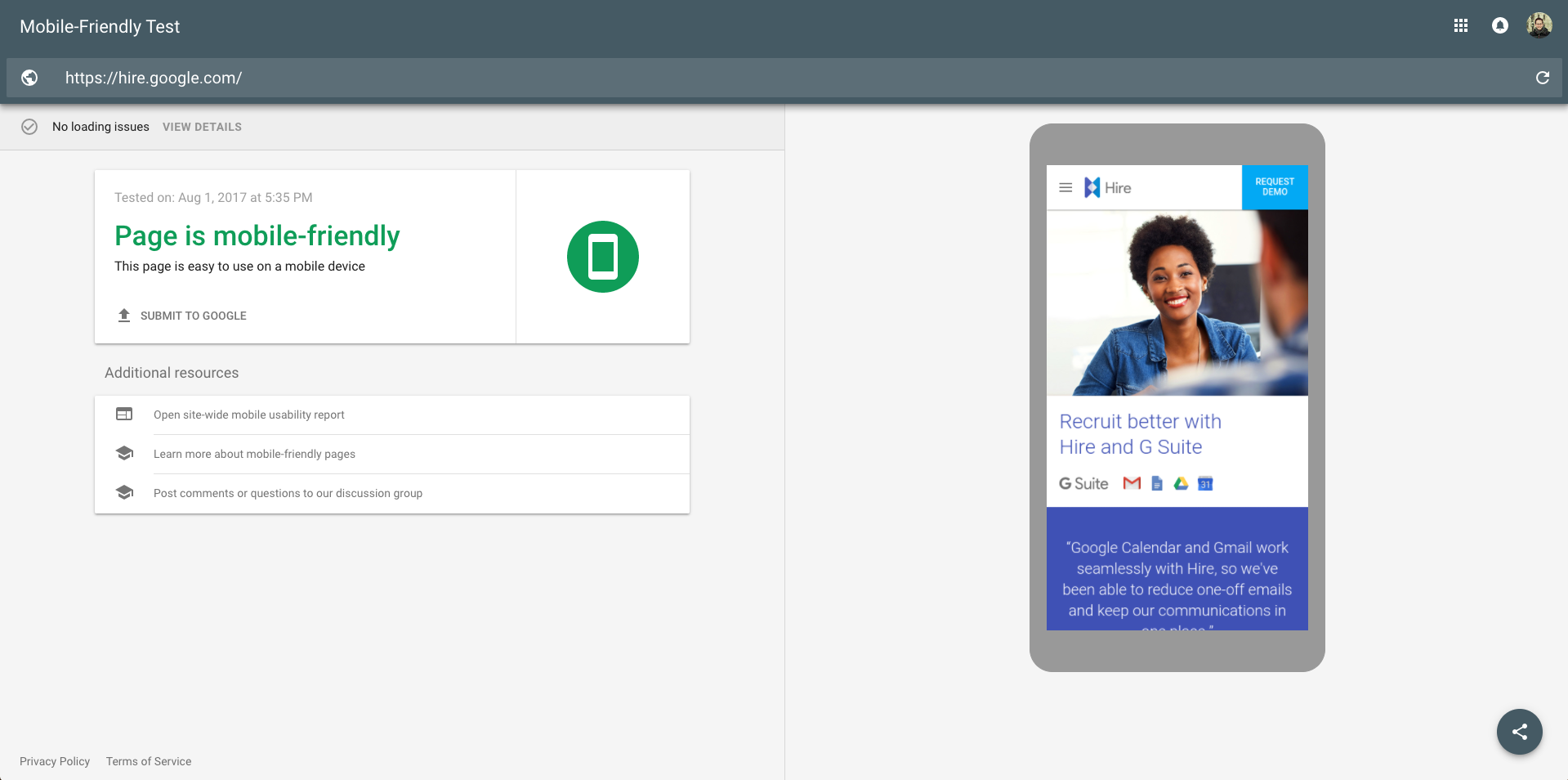Click the hamburger menu in phone preview
The width and height of the screenshot is (1568, 780).
pyautogui.click(x=1065, y=188)
